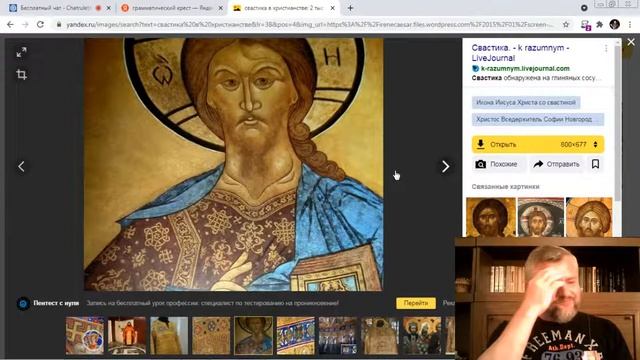Open the 'Свастика. - k razumnym - LiveJournal' title link

tap(520, 53)
